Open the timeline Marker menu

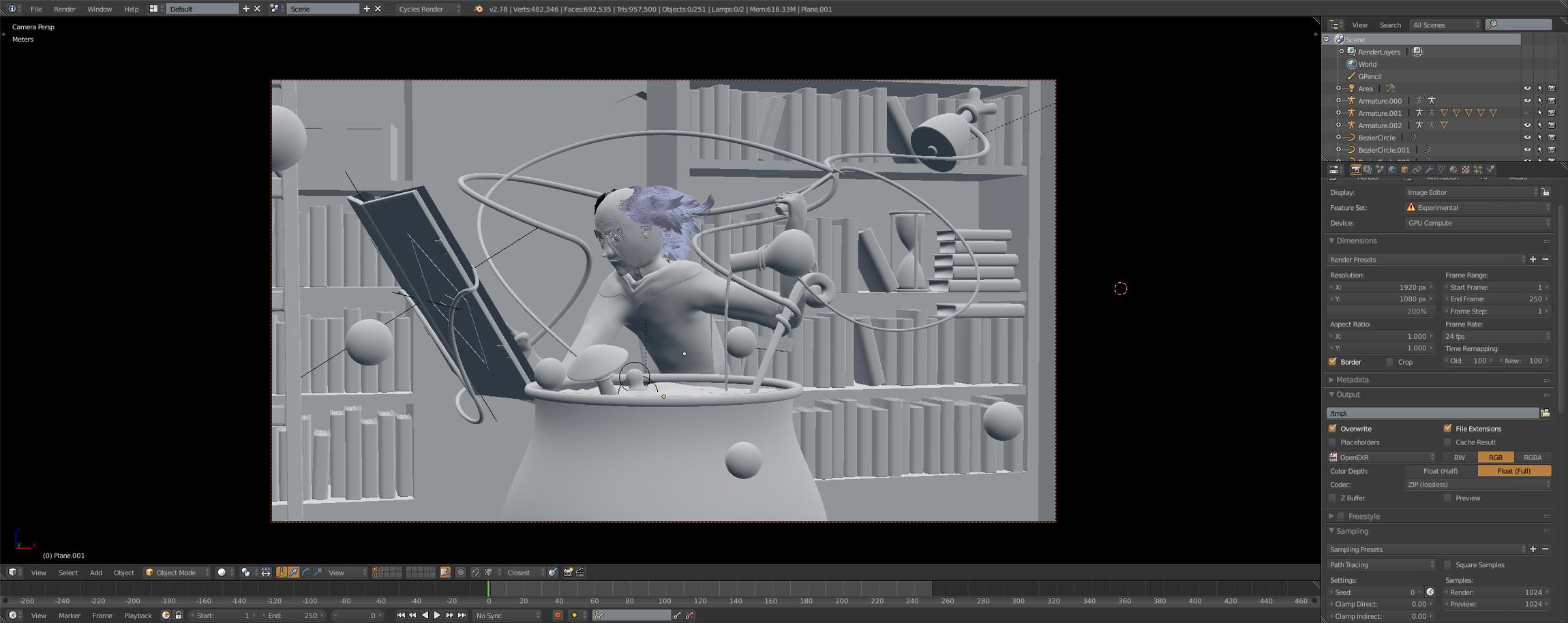click(70, 616)
